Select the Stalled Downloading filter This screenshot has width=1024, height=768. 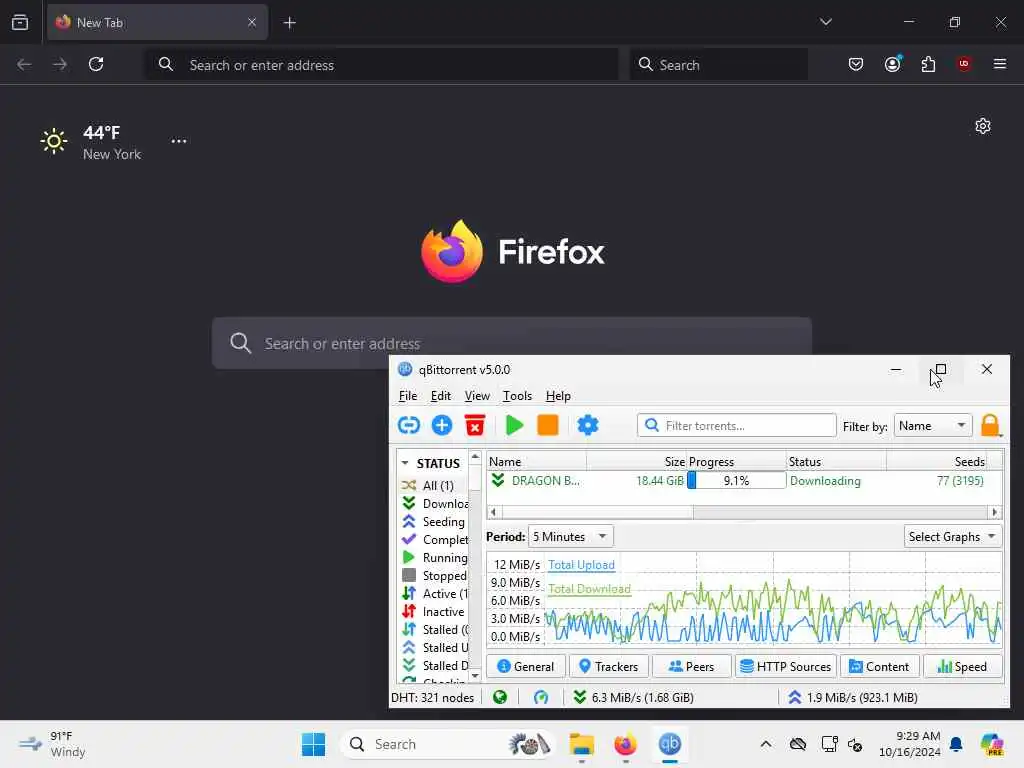pos(434,665)
